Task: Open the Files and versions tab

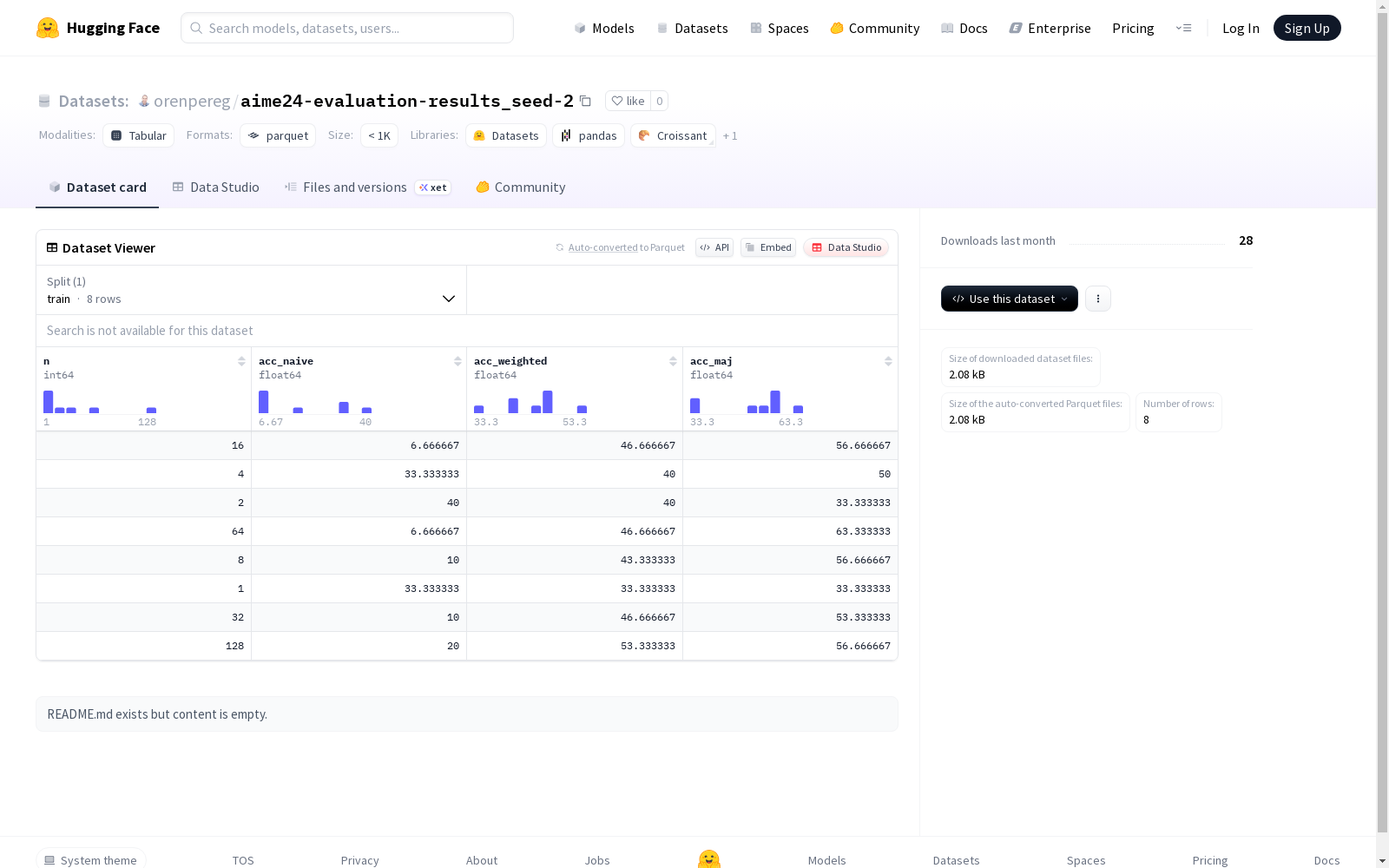Action: click(x=368, y=187)
